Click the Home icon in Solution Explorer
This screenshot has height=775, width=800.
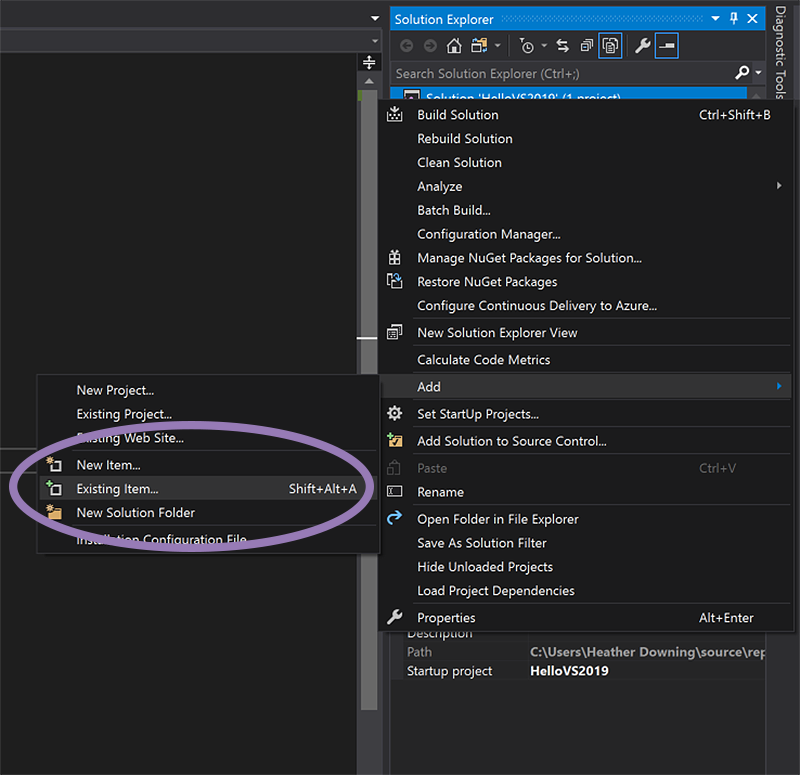coord(454,46)
